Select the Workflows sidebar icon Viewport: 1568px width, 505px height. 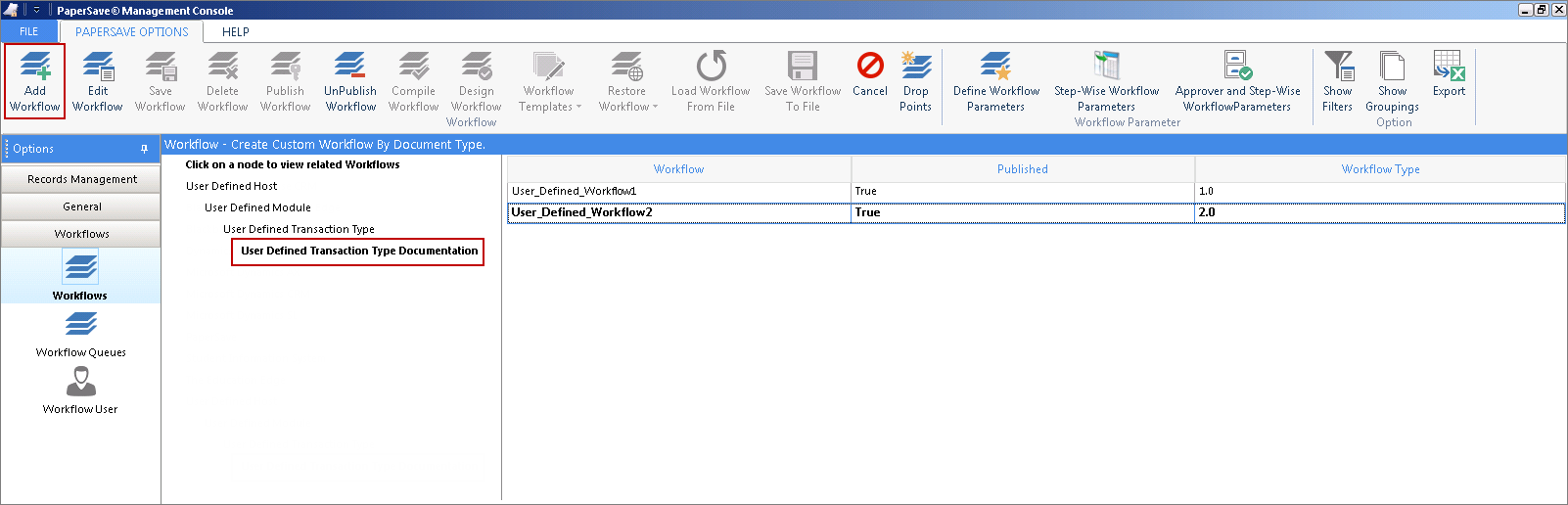click(x=80, y=275)
